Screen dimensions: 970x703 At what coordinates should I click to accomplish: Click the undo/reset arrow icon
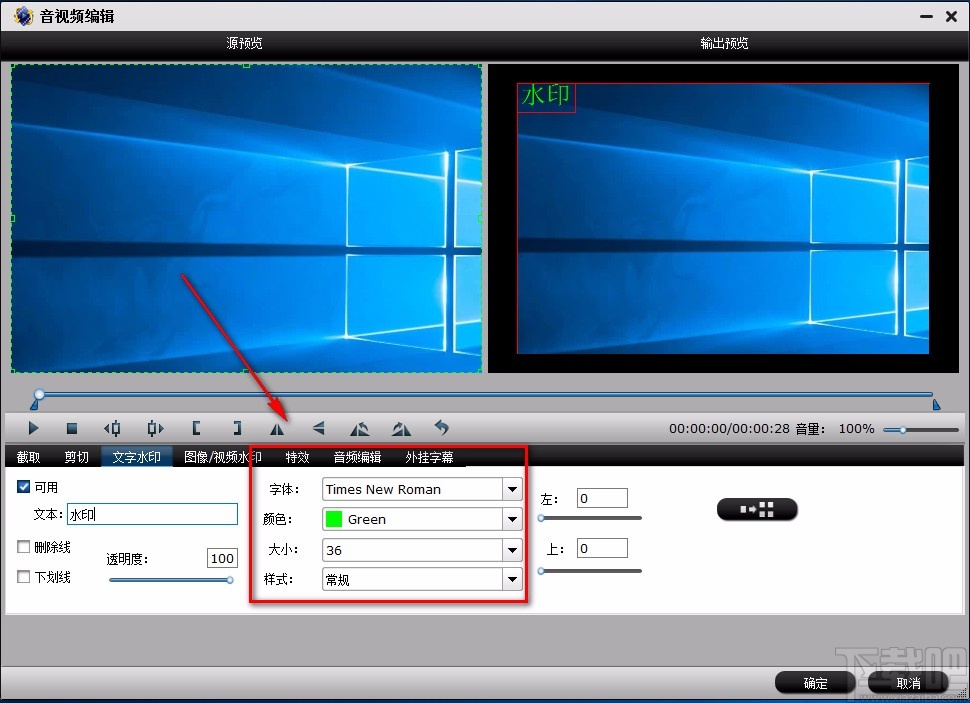443,428
